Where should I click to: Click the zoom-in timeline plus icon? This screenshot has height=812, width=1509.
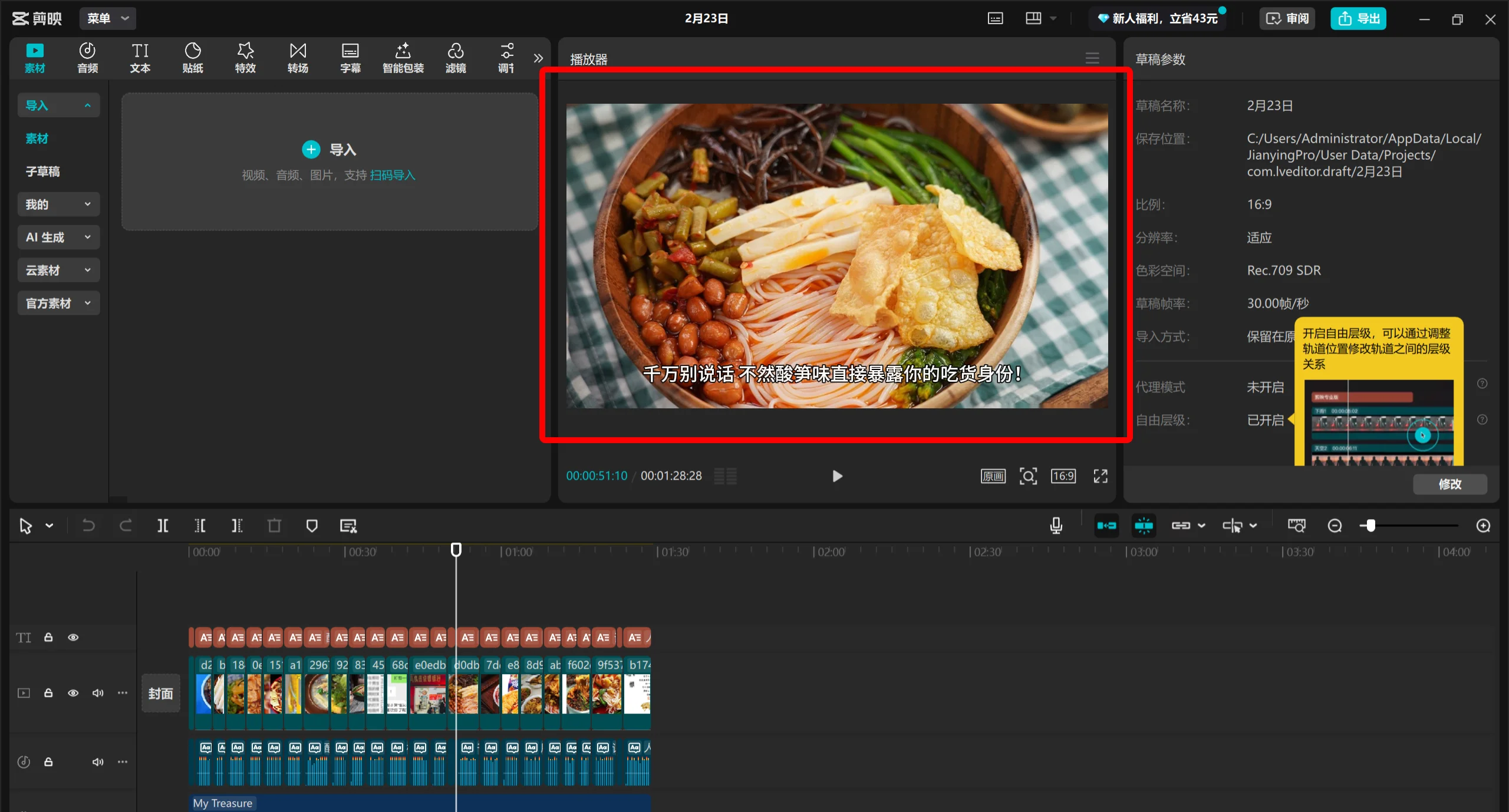pyautogui.click(x=1483, y=526)
